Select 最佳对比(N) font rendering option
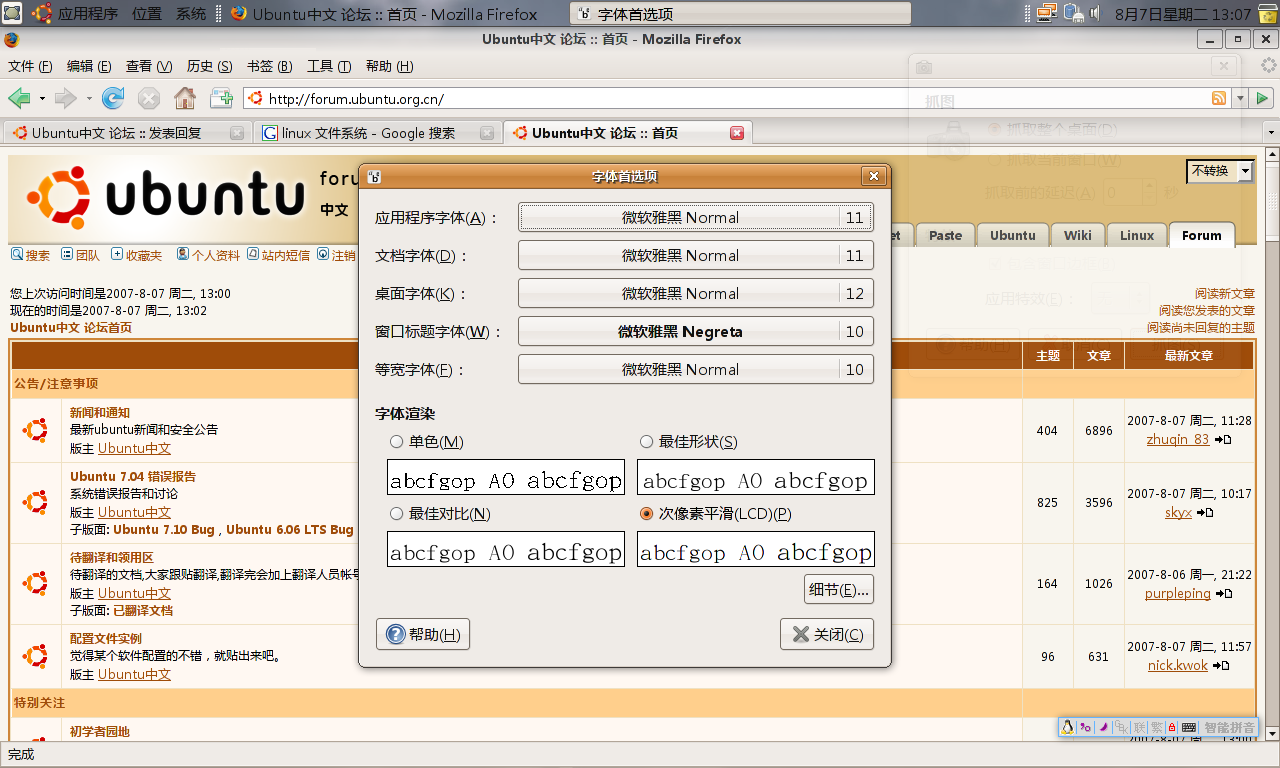 440,514
